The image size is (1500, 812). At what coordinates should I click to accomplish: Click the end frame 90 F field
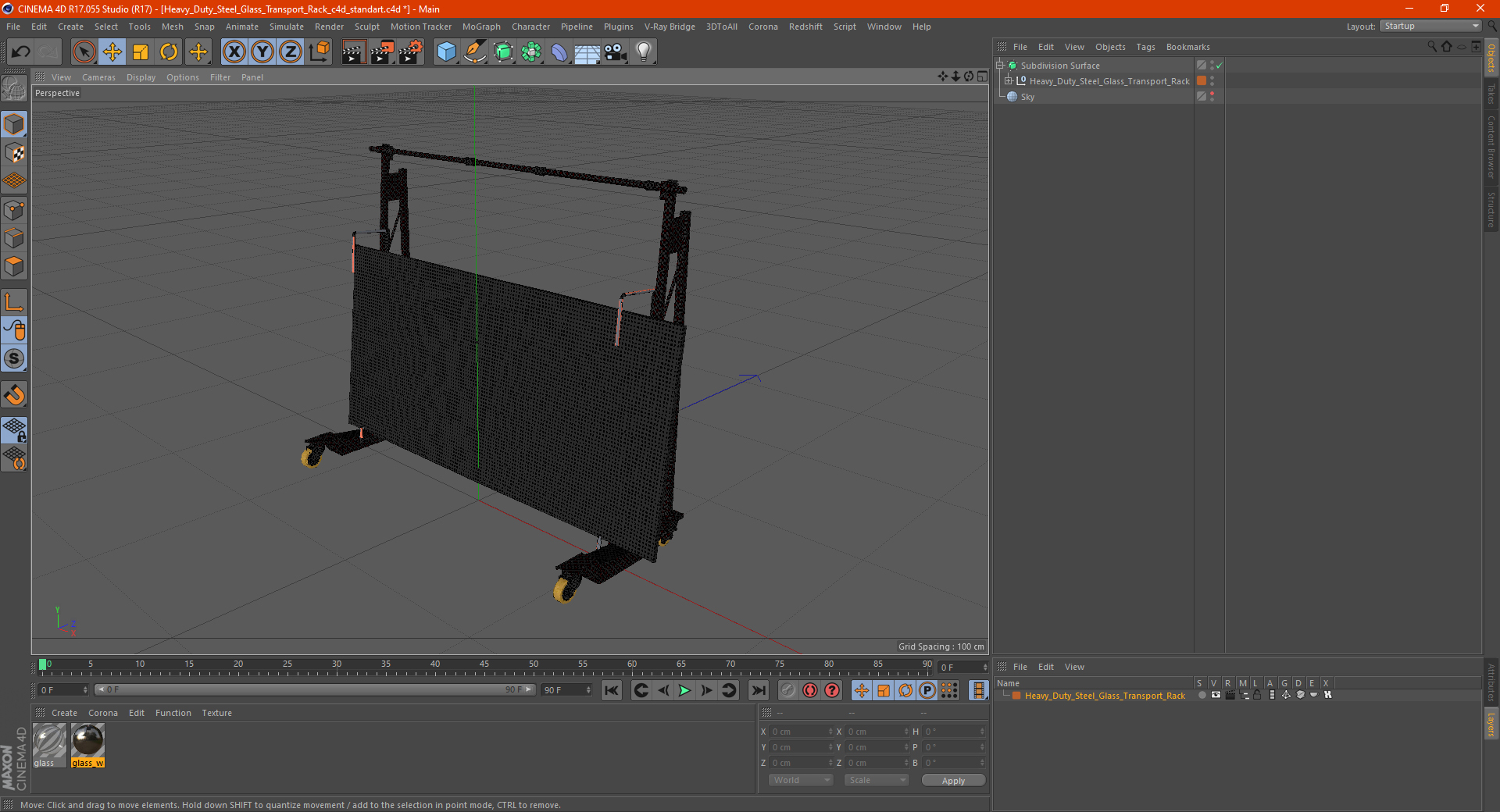(566, 690)
